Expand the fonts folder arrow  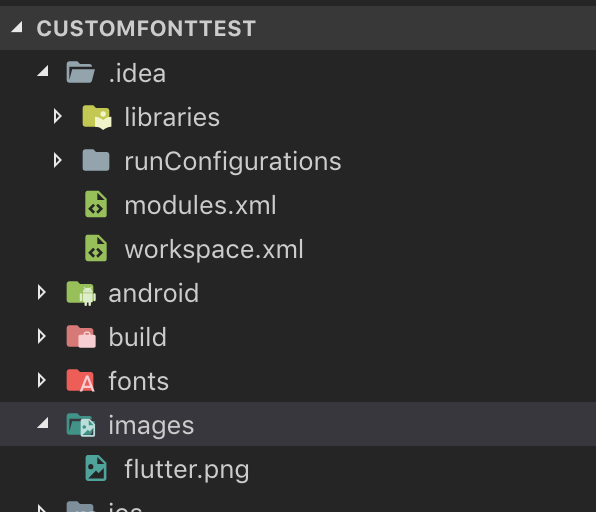[x=42, y=380]
